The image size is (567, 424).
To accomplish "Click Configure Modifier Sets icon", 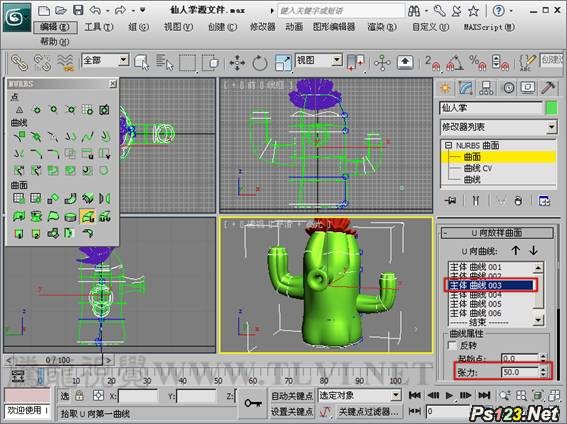I will pyautogui.click(x=544, y=201).
